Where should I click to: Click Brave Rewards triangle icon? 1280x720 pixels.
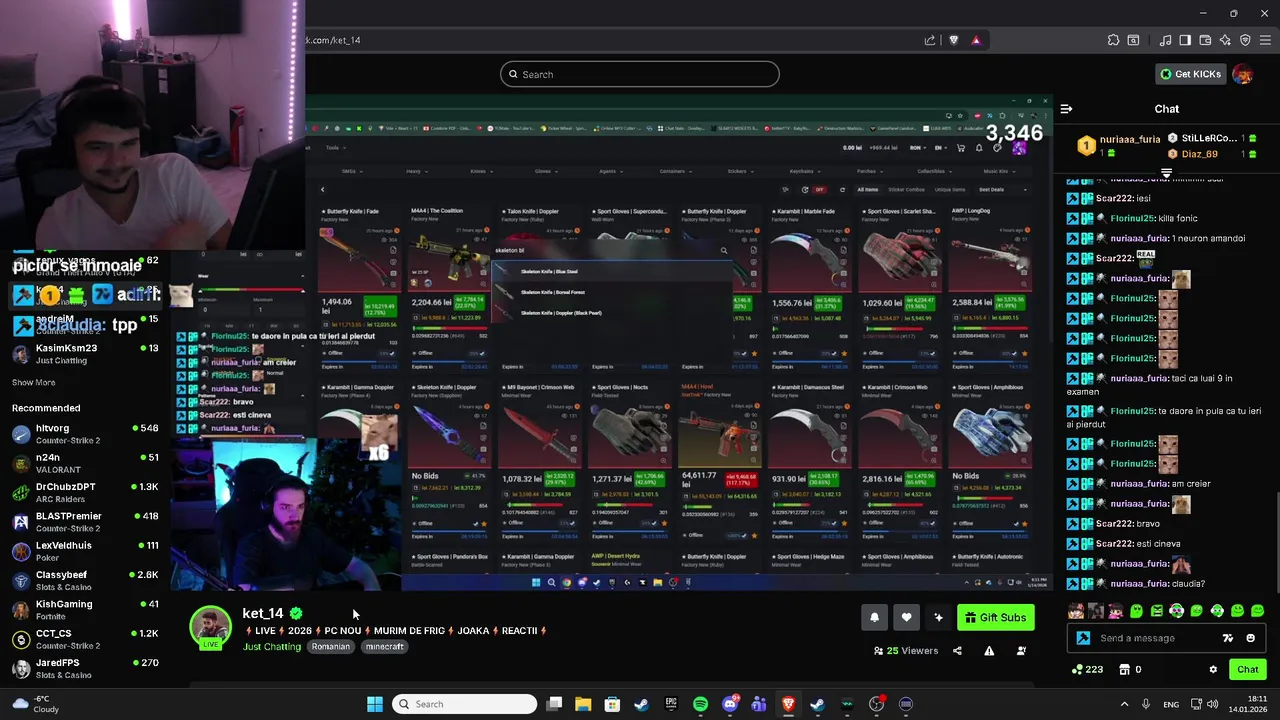tap(976, 40)
